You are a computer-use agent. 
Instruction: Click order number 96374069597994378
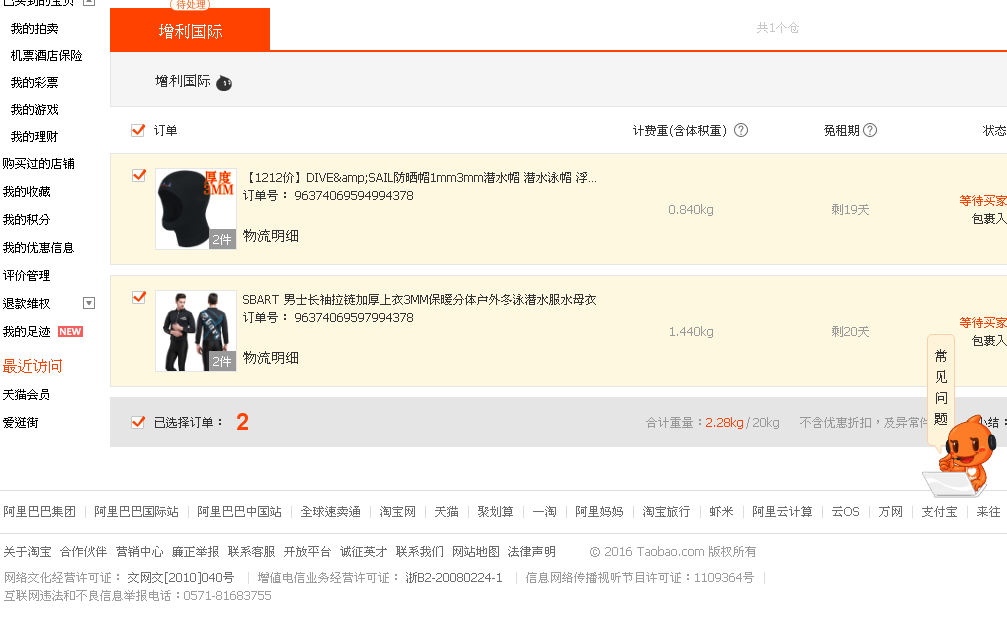[354, 318]
